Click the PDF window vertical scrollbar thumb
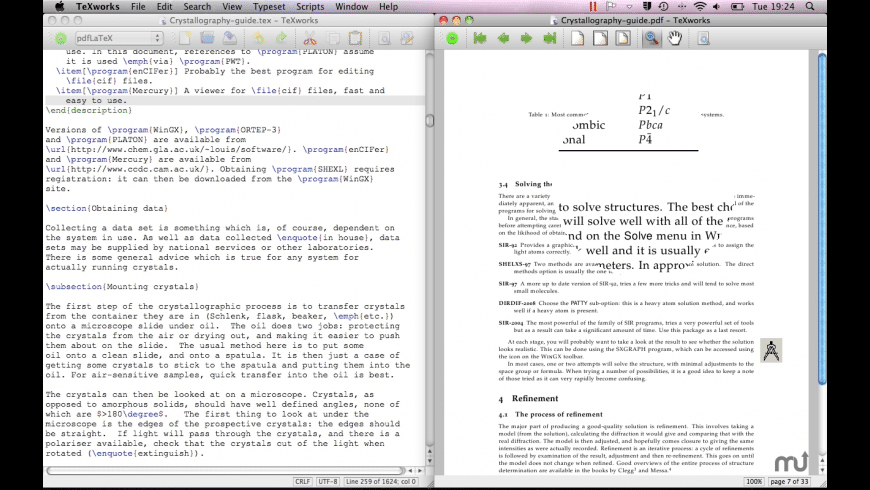The width and height of the screenshot is (870, 490). click(x=822, y=218)
